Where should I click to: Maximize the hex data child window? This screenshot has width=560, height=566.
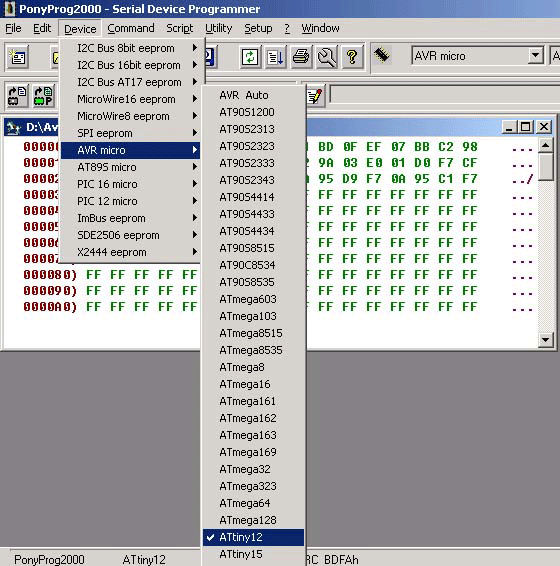tap(526, 127)
